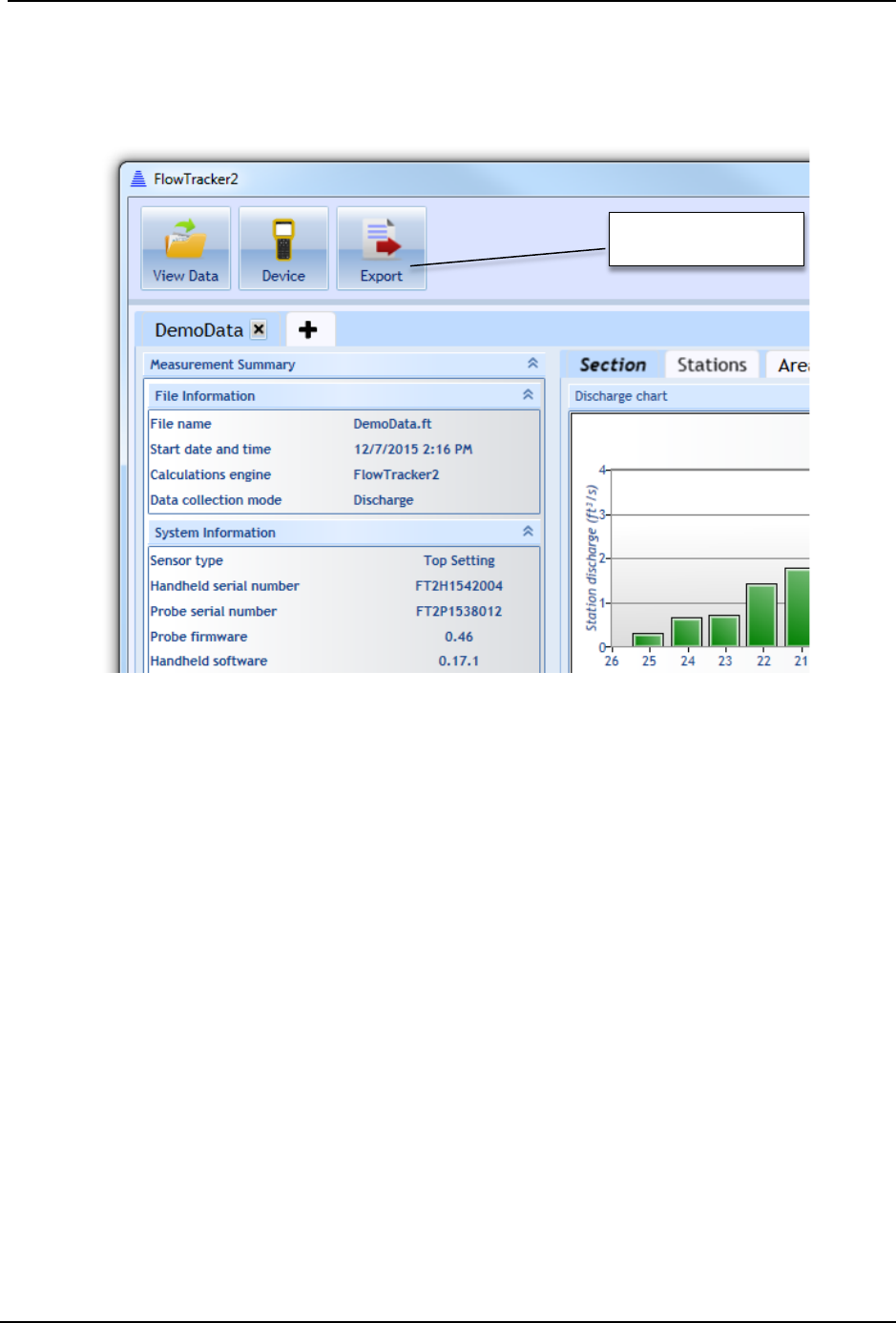Click the Discharge chart header
896x1323 pixels.
621,396
